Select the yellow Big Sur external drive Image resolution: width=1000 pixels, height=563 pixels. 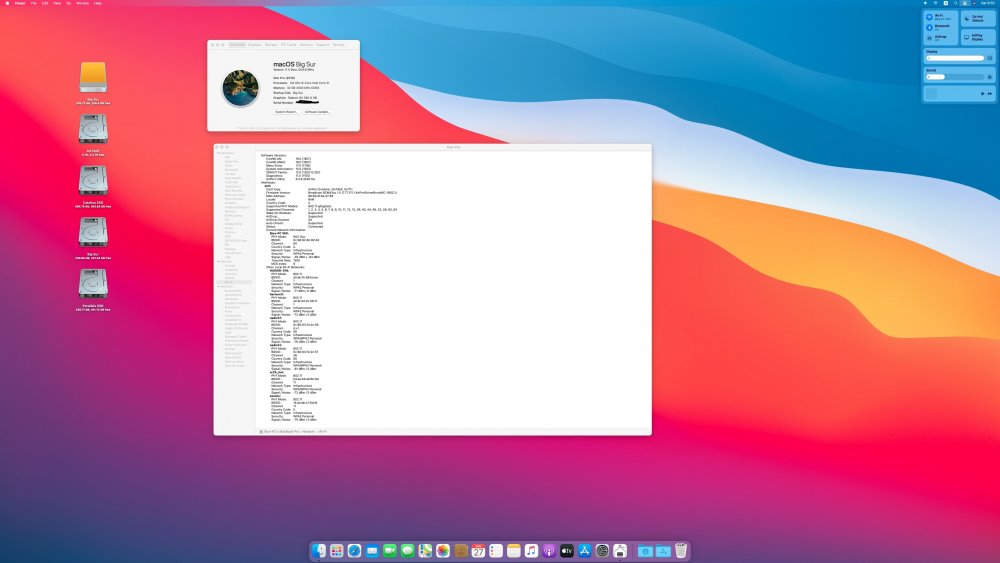pyautogui.click(x=93, y=77)
